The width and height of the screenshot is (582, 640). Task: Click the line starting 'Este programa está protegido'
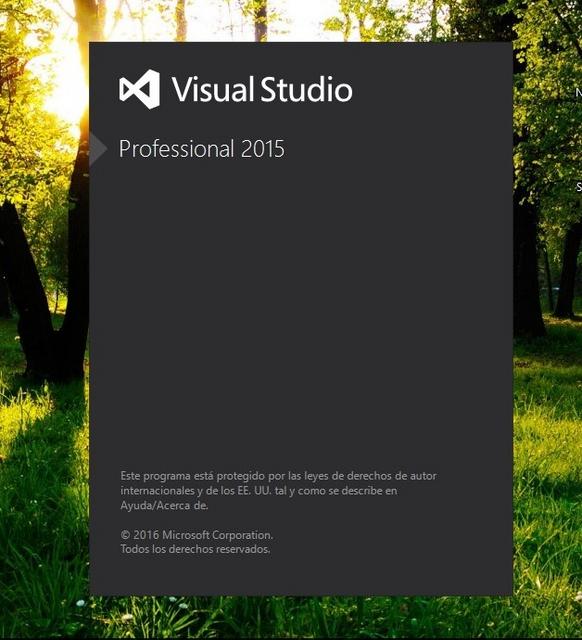pyautogui.click(x=278, y=476)
